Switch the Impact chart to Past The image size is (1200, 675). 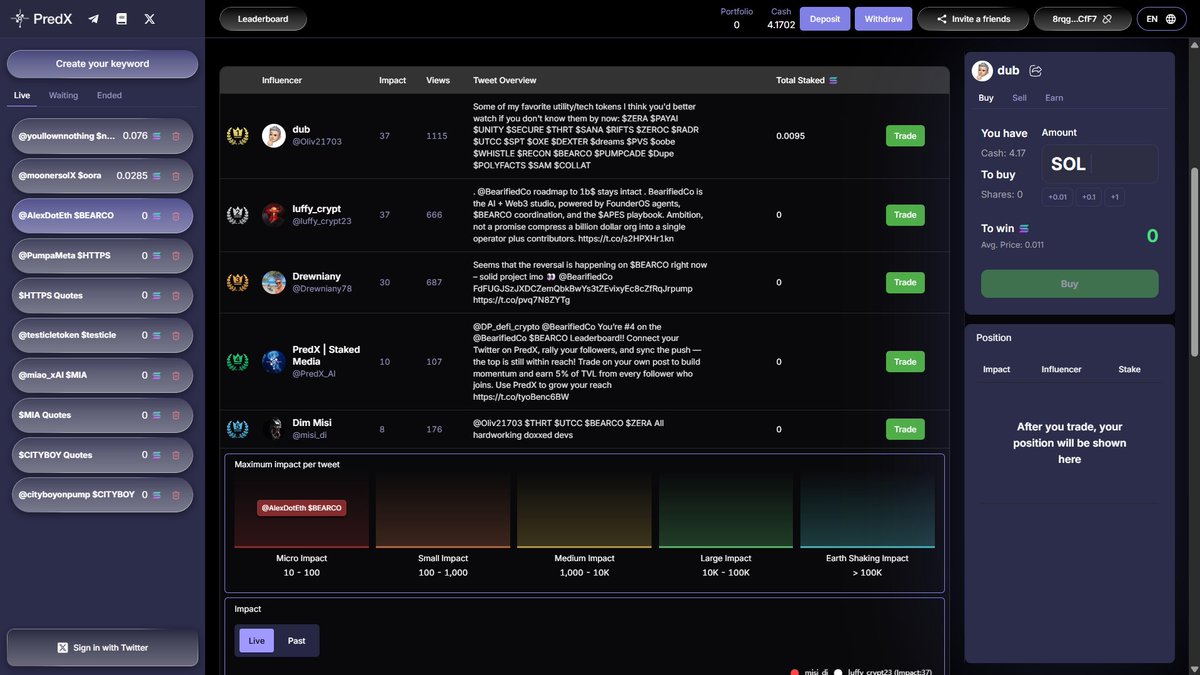pos(297,640)
